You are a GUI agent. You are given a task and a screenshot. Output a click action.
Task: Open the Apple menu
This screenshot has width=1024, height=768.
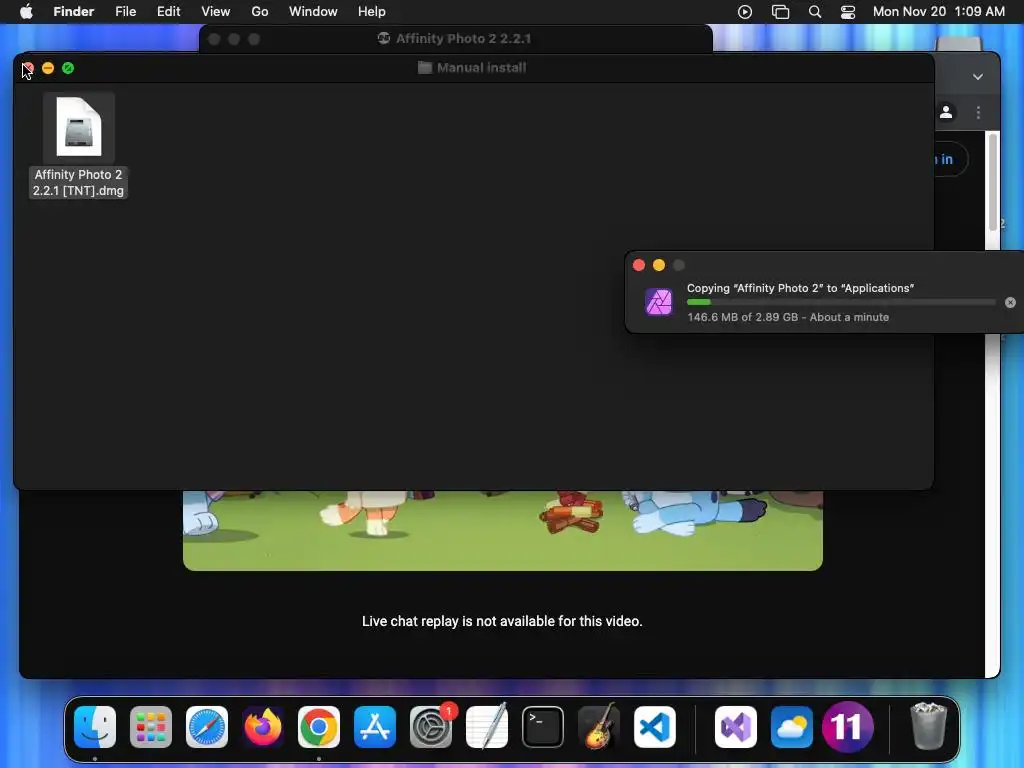pos(26,12)
